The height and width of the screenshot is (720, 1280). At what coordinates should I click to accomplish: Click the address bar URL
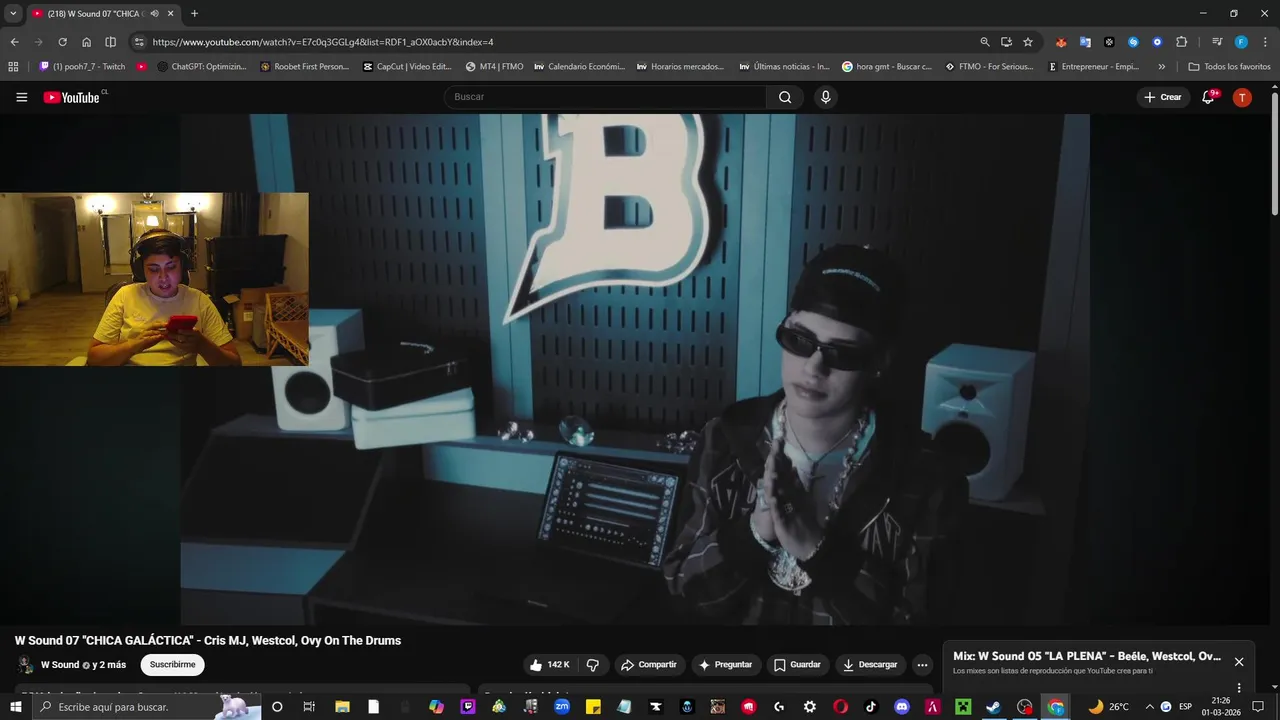(x=323, y=42)
